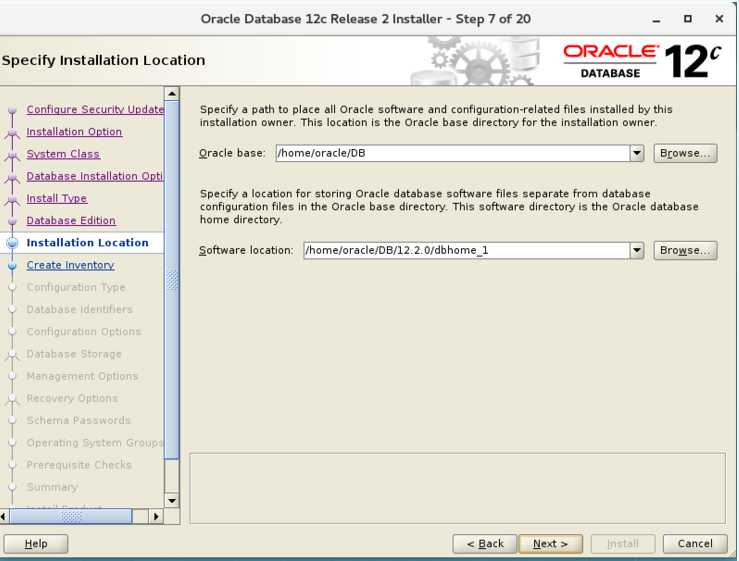Click into the Oracle base text field
Screen dimensions: 739x561
tap(452, 153)
